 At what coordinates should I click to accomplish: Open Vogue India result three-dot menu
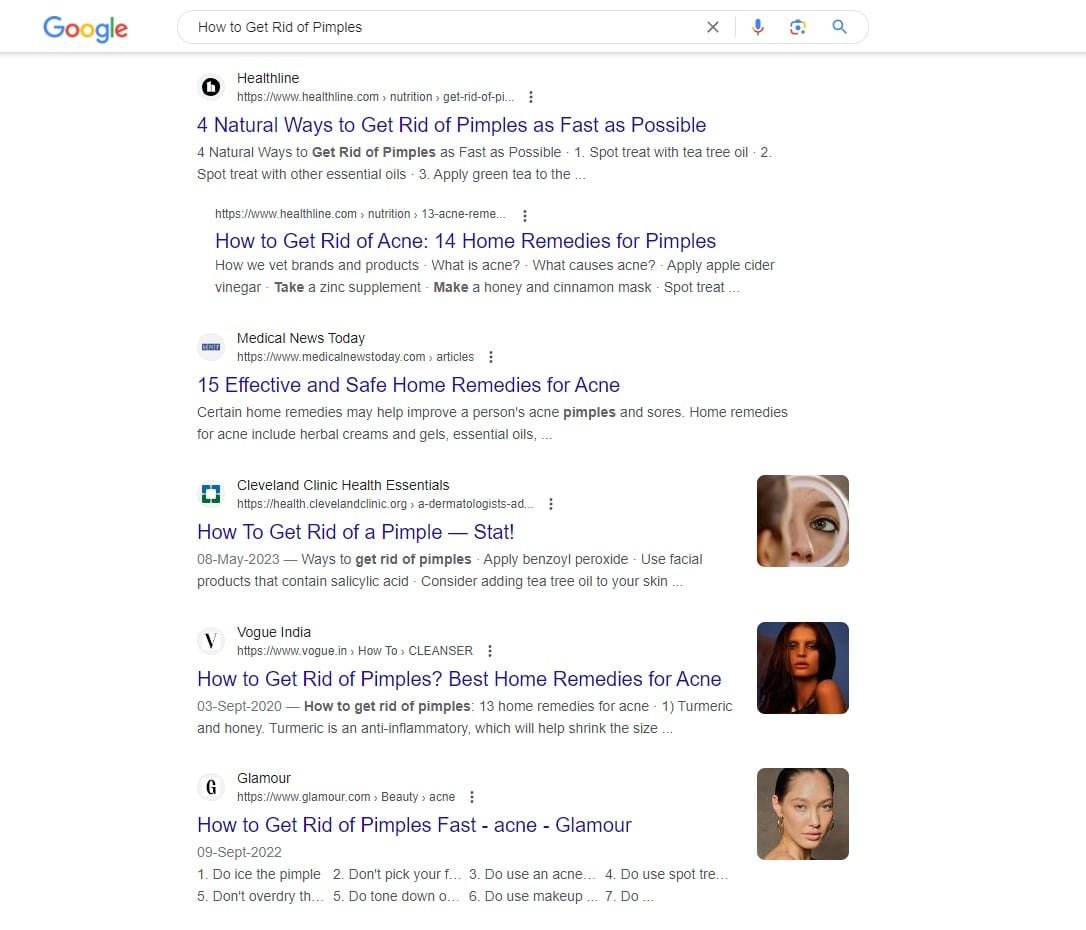490,651
